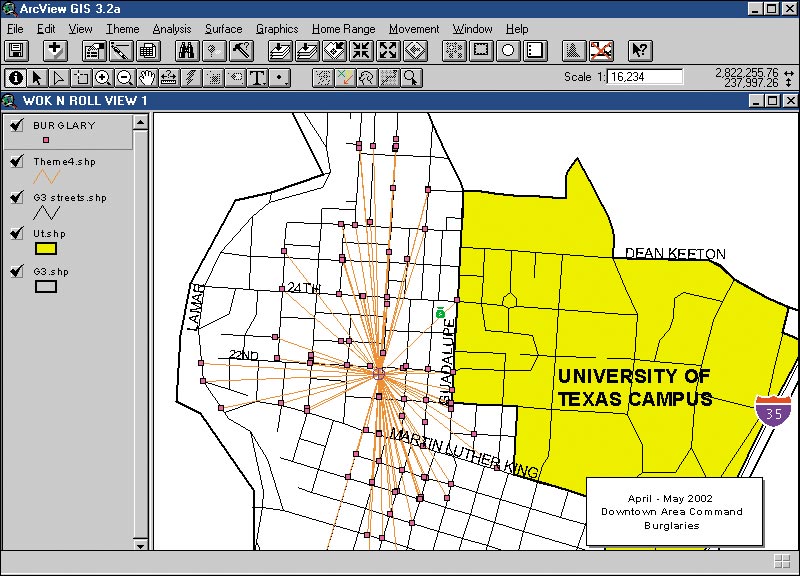Select the Identify tool

16,78
